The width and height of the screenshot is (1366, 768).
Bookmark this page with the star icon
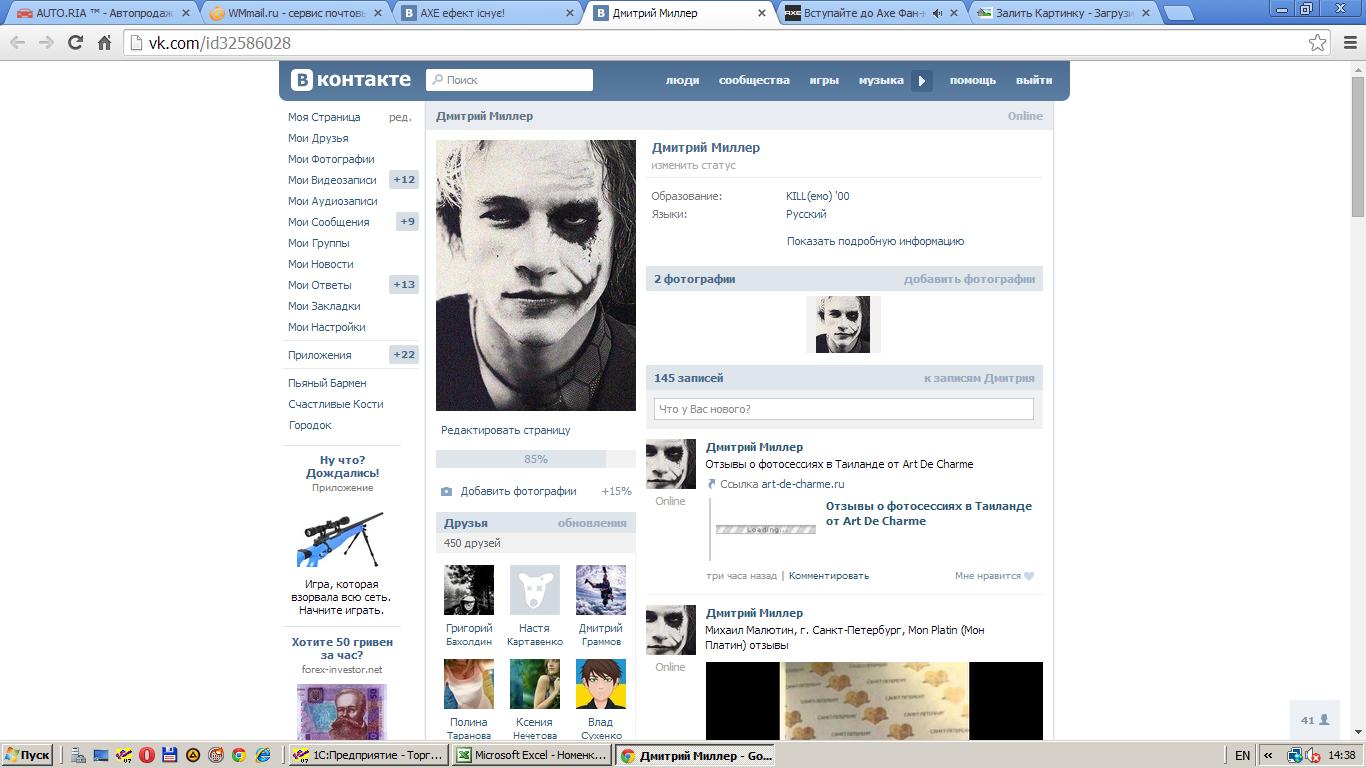click(1318, 43)
